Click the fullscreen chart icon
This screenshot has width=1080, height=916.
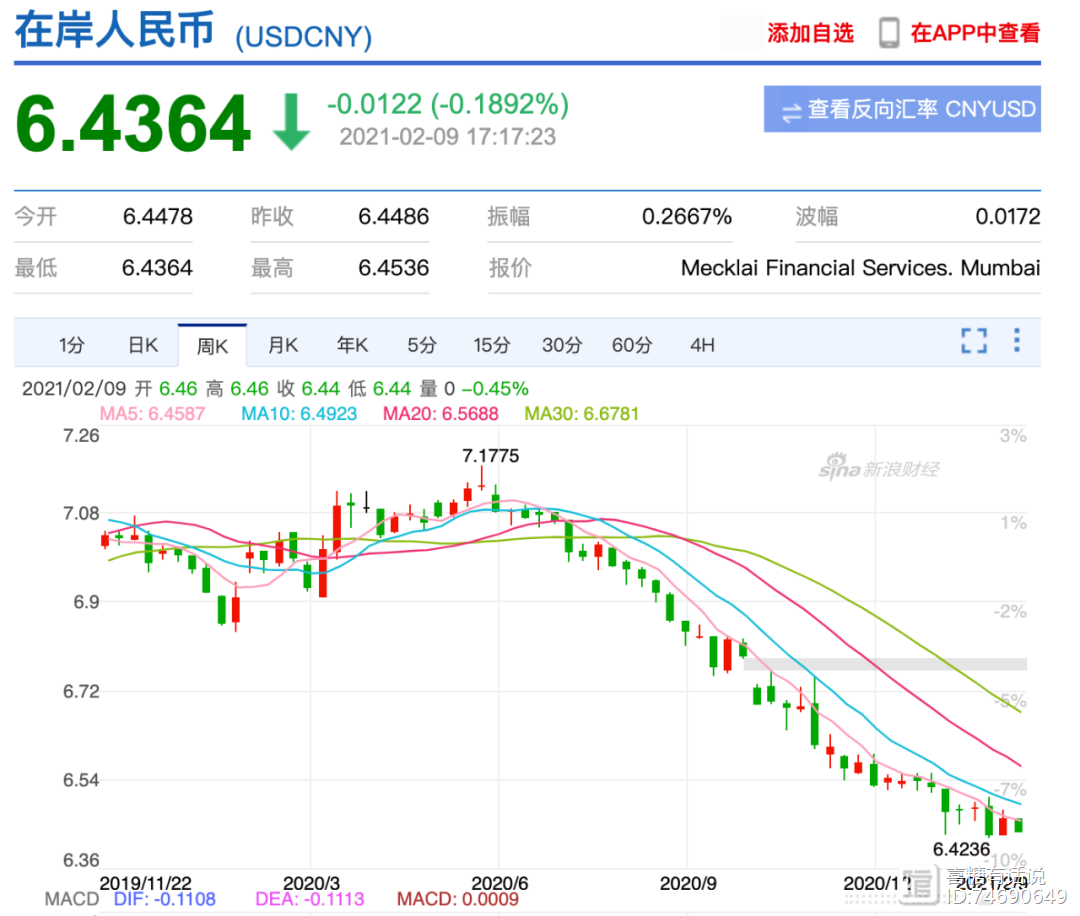[x=974, y=340]
